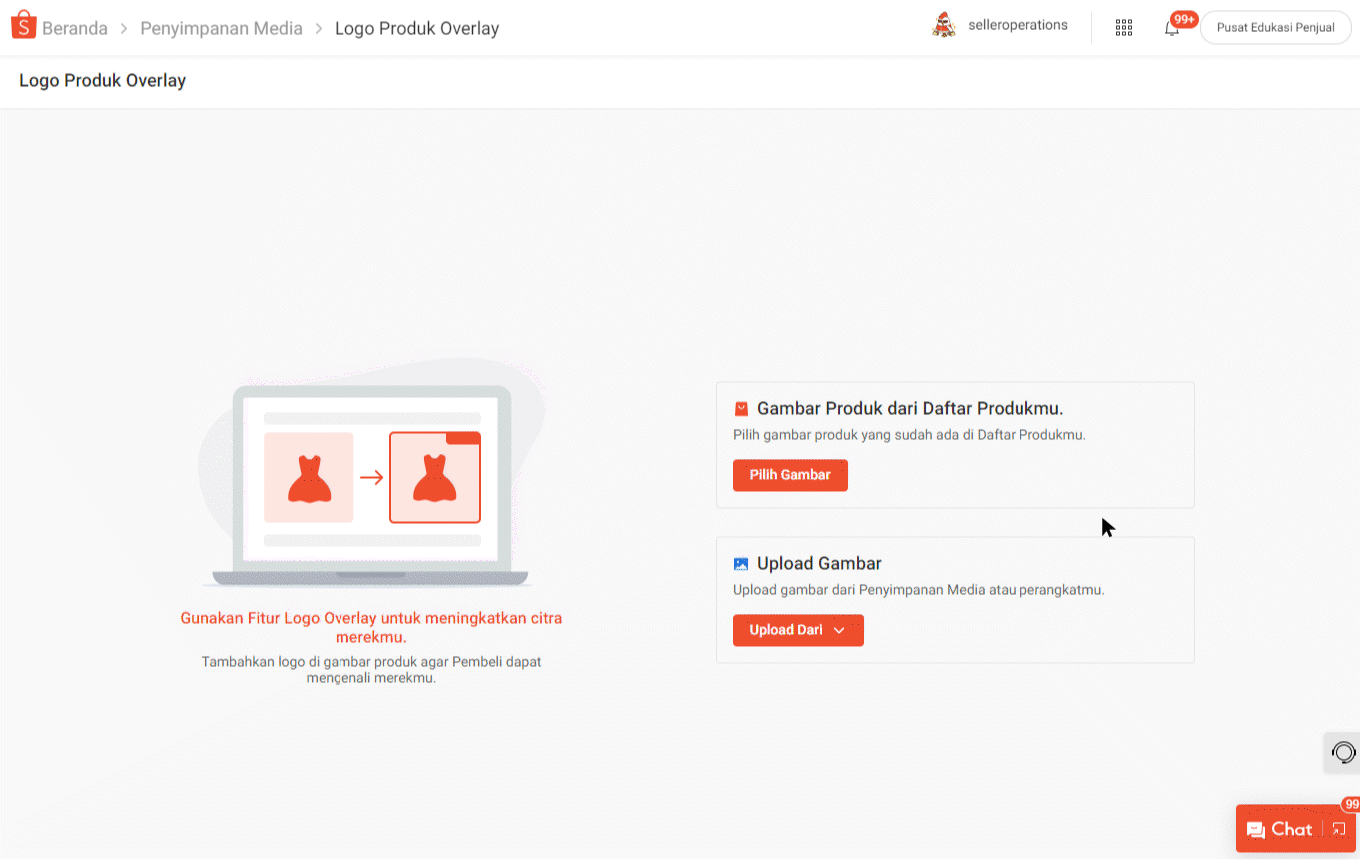Screen dimensions: 1360x860
Task: Open the apps grid menu icon
Action: pos(1123,28)
